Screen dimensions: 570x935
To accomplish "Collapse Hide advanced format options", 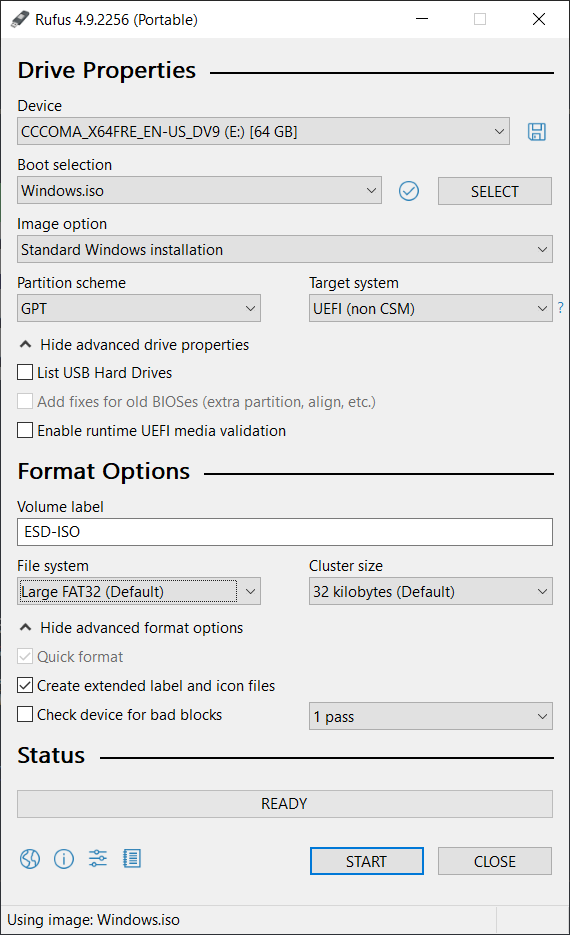I will 131,628.
